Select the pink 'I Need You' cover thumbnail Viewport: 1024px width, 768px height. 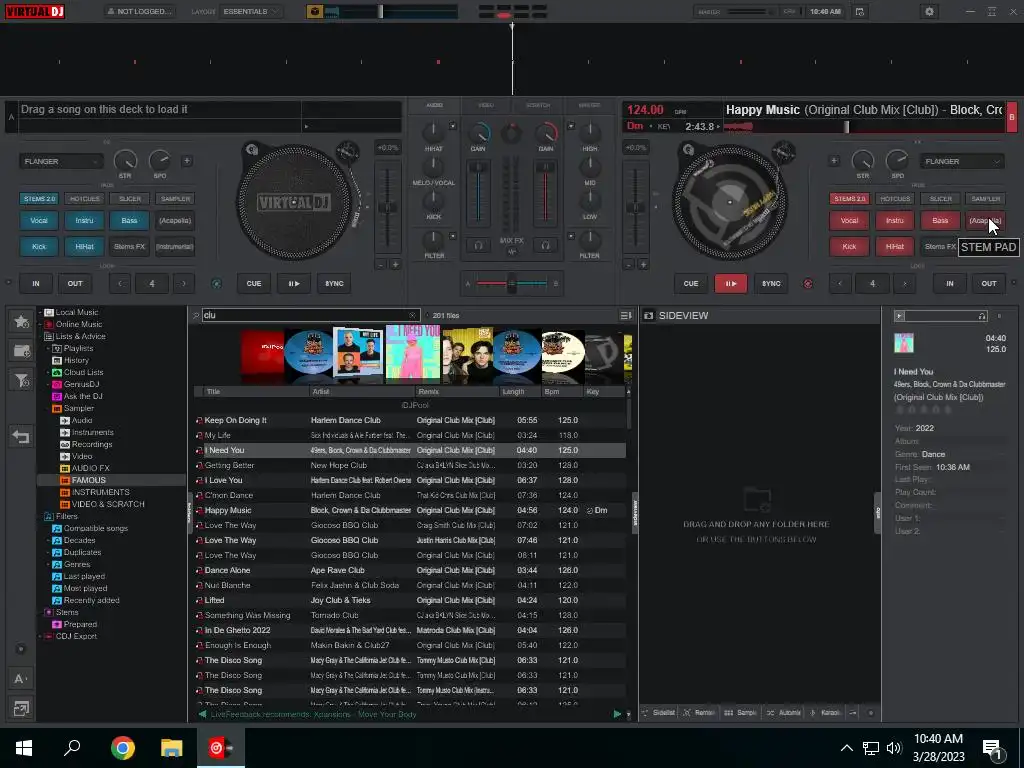coord(412,353)
